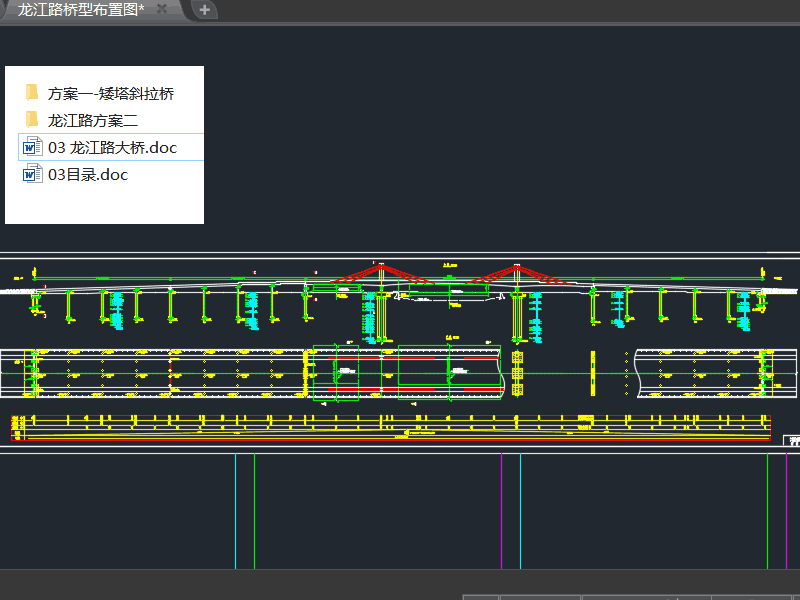Select the cyan vertical line in lower viewport

coord(520,510)
